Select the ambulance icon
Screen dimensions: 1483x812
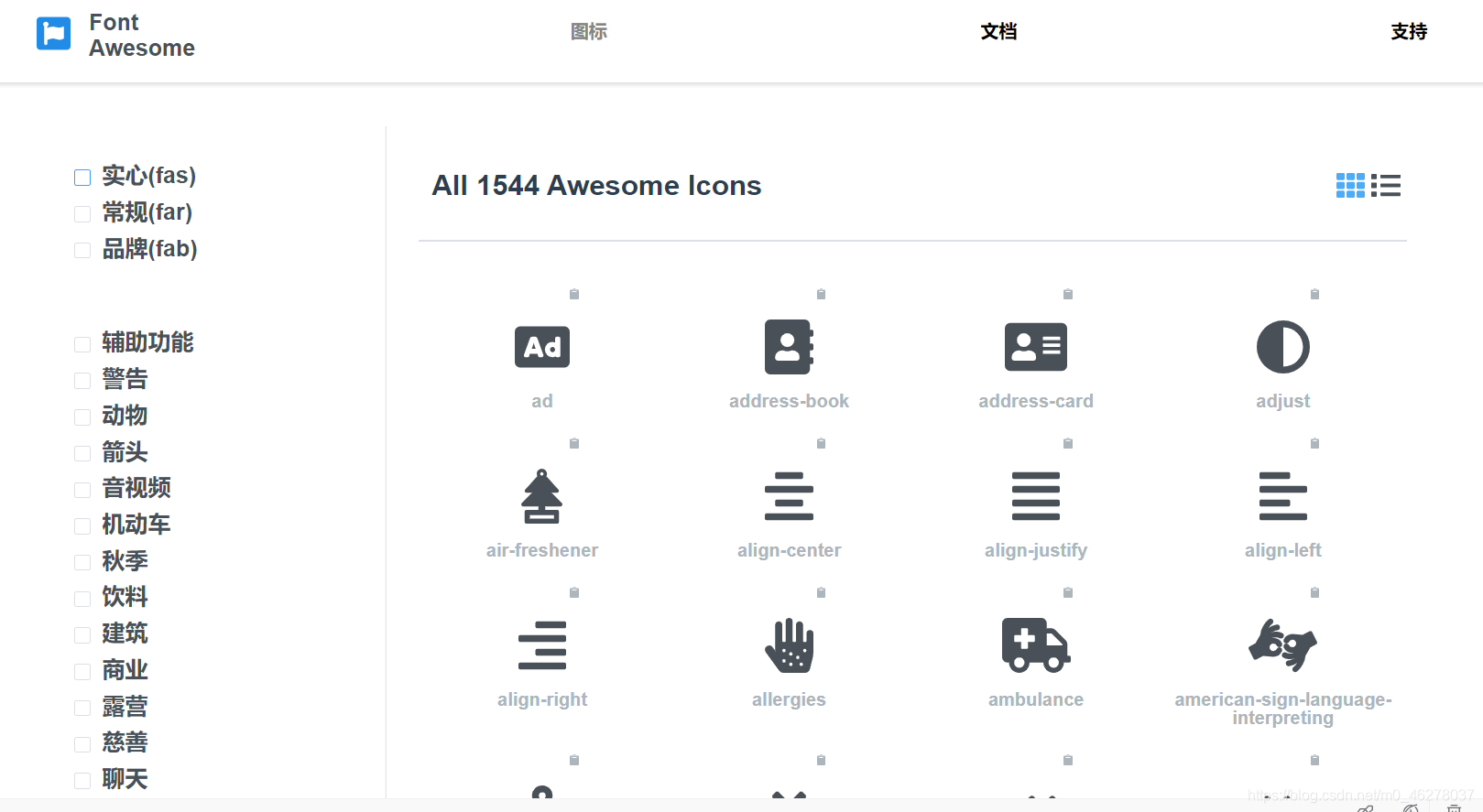[x=1036, y=645]
